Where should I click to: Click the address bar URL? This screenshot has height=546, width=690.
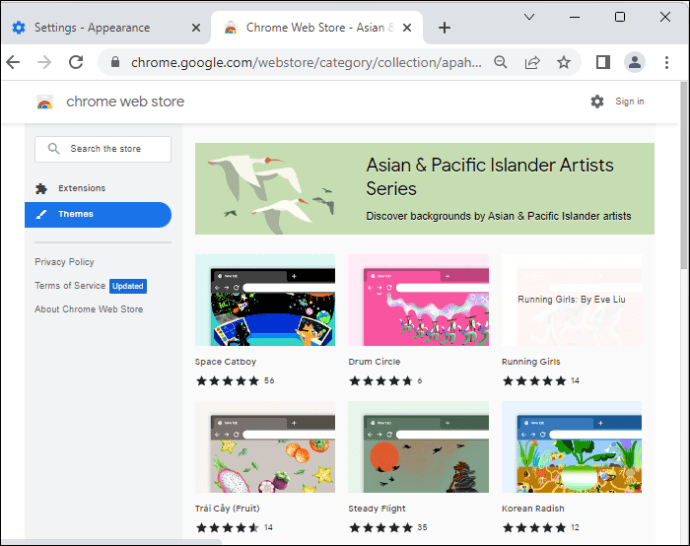click(x=306, y=62)
